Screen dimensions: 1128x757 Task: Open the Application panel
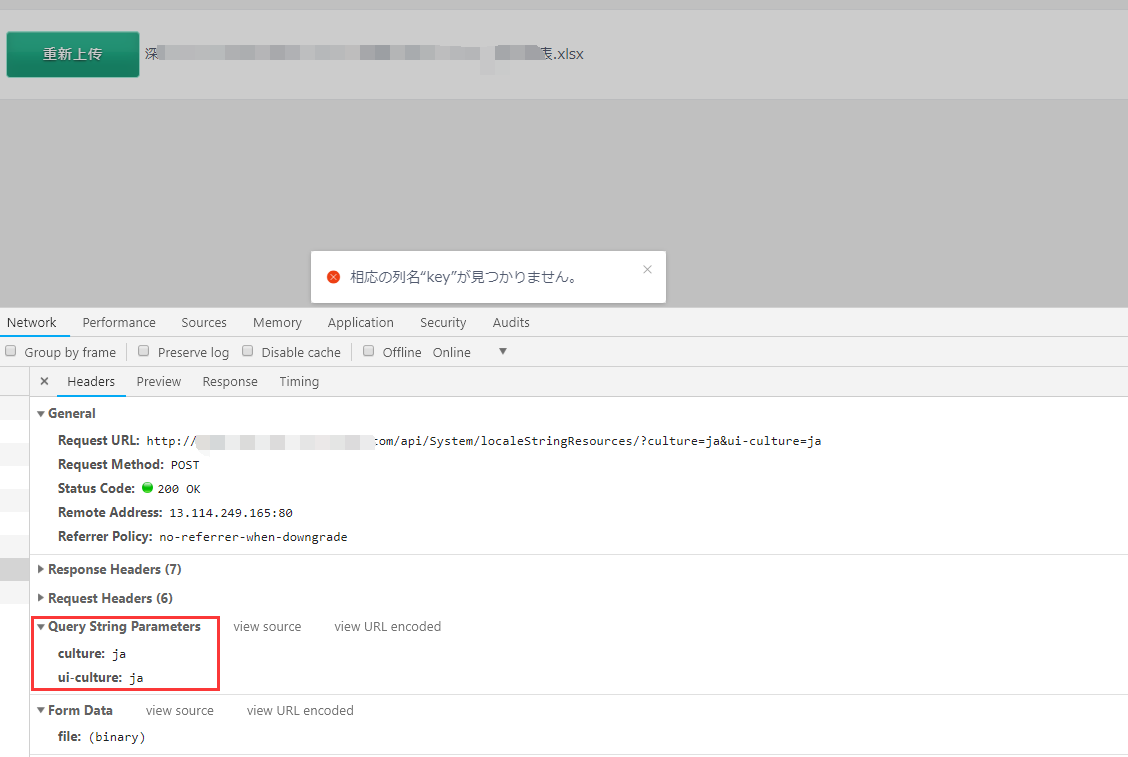tap(360, 322)
